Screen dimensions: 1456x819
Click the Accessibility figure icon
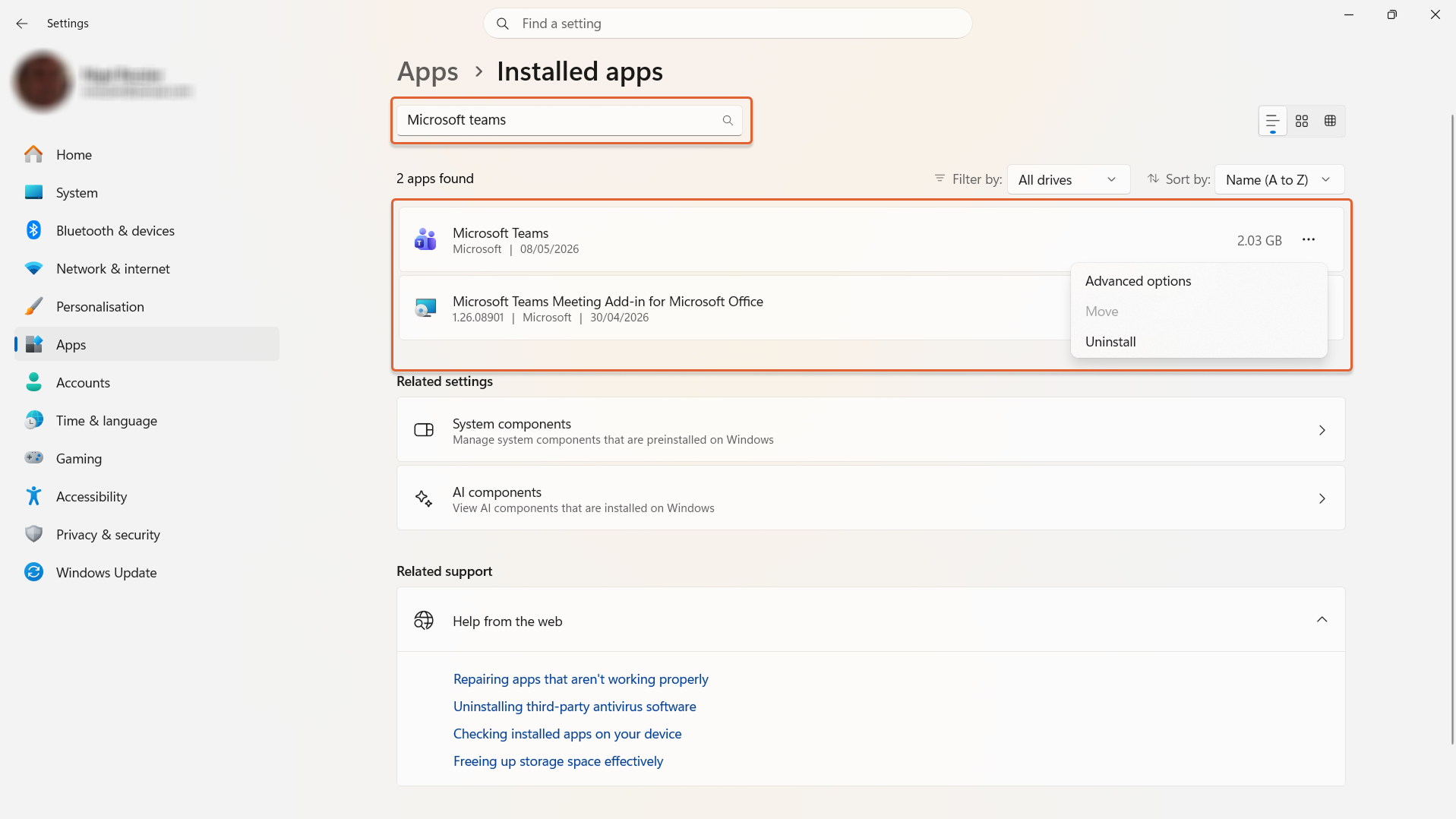(x=33, y=496)
